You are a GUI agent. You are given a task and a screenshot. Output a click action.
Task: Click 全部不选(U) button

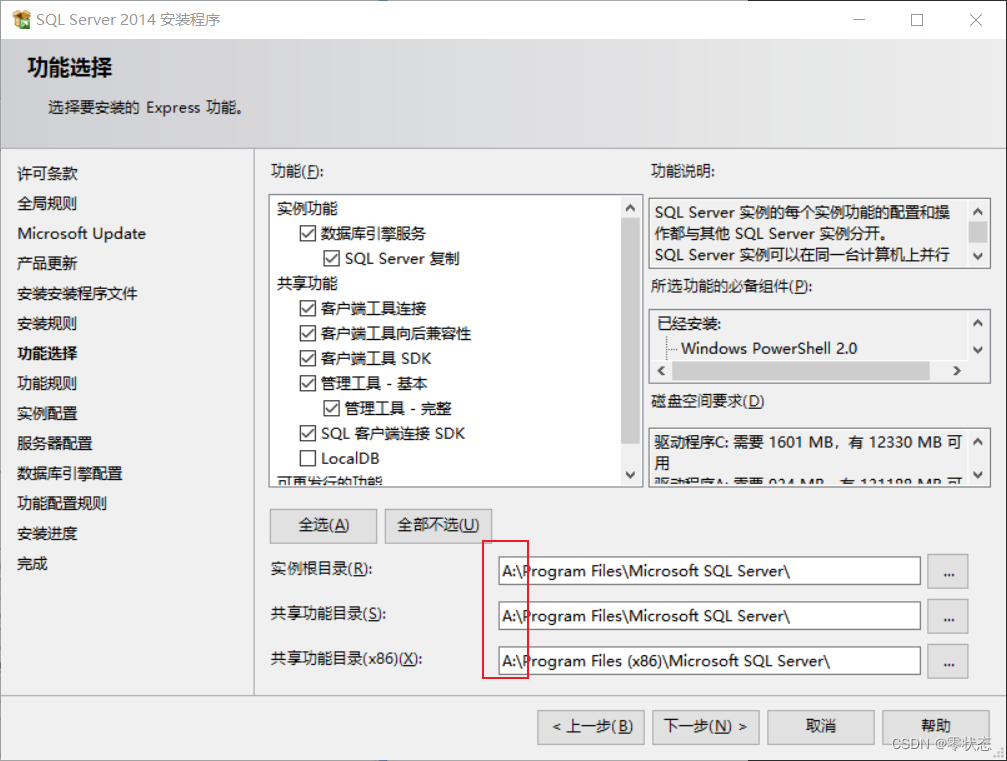tap(438, 526)
